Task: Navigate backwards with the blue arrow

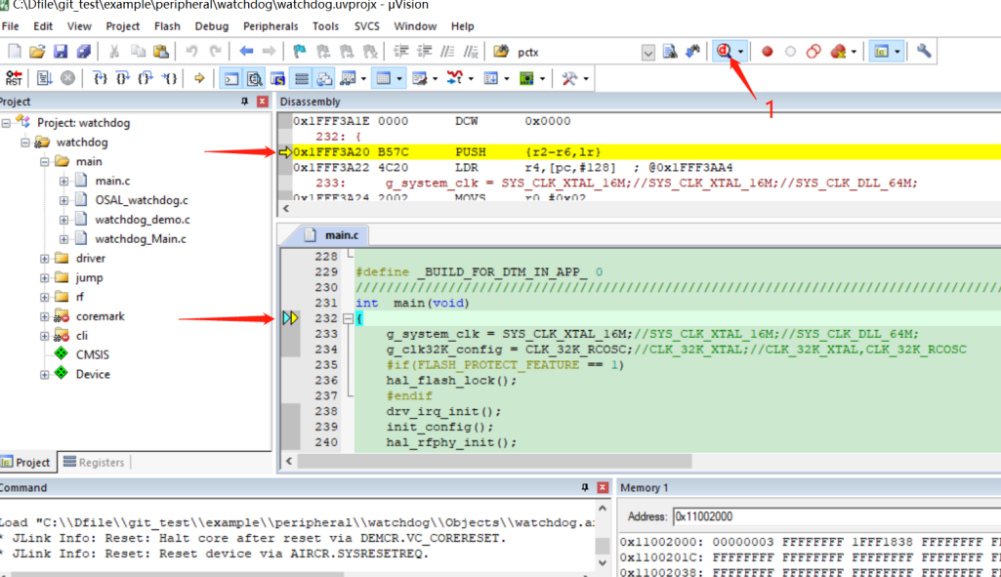Action: pyautogui.click(x=246, y=52)
